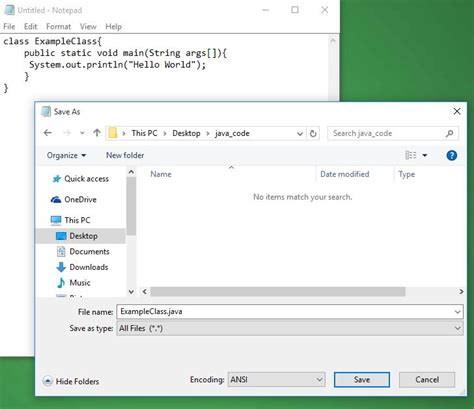Screen dimensions: 474x409
Task: Click the Save As dialog title icon
Action: pos(46,112)
